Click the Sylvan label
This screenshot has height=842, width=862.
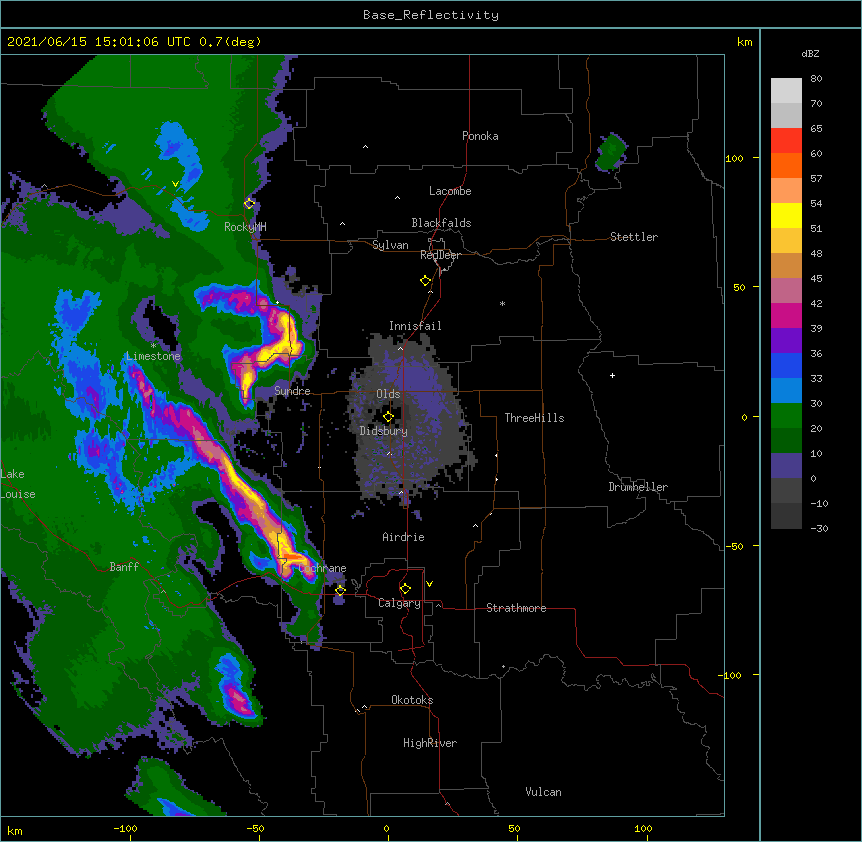click(x=390, y=245)
